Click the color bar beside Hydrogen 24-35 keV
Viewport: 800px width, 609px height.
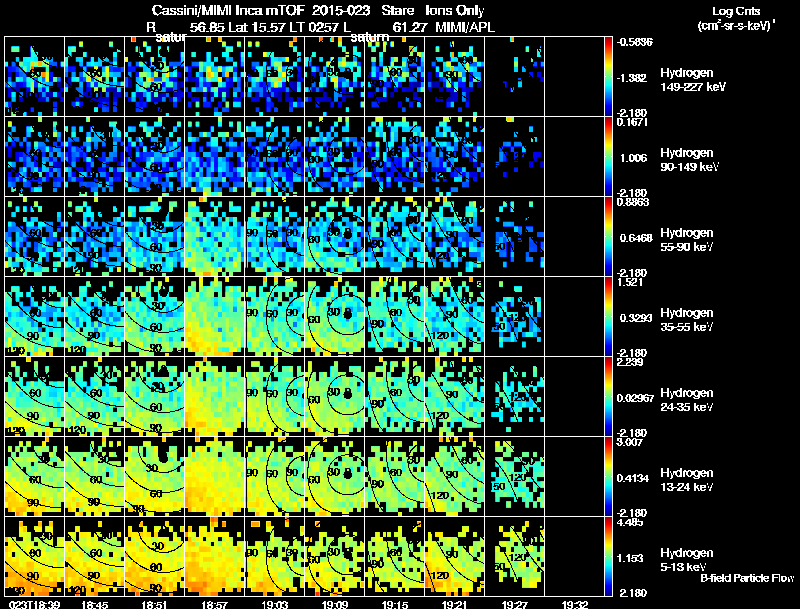(608, 397)
